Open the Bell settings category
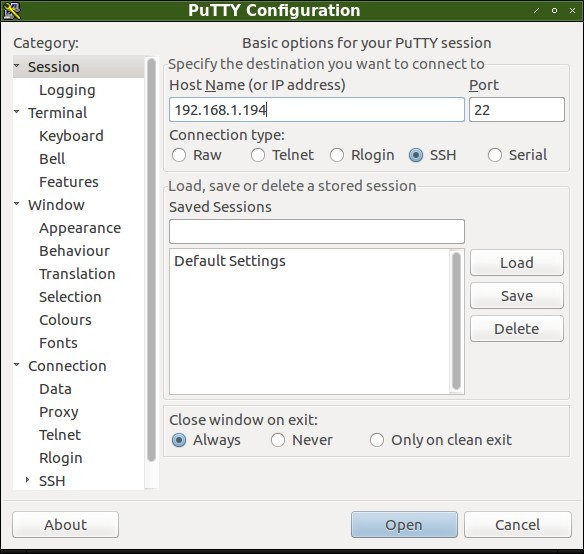 point(52,159)
